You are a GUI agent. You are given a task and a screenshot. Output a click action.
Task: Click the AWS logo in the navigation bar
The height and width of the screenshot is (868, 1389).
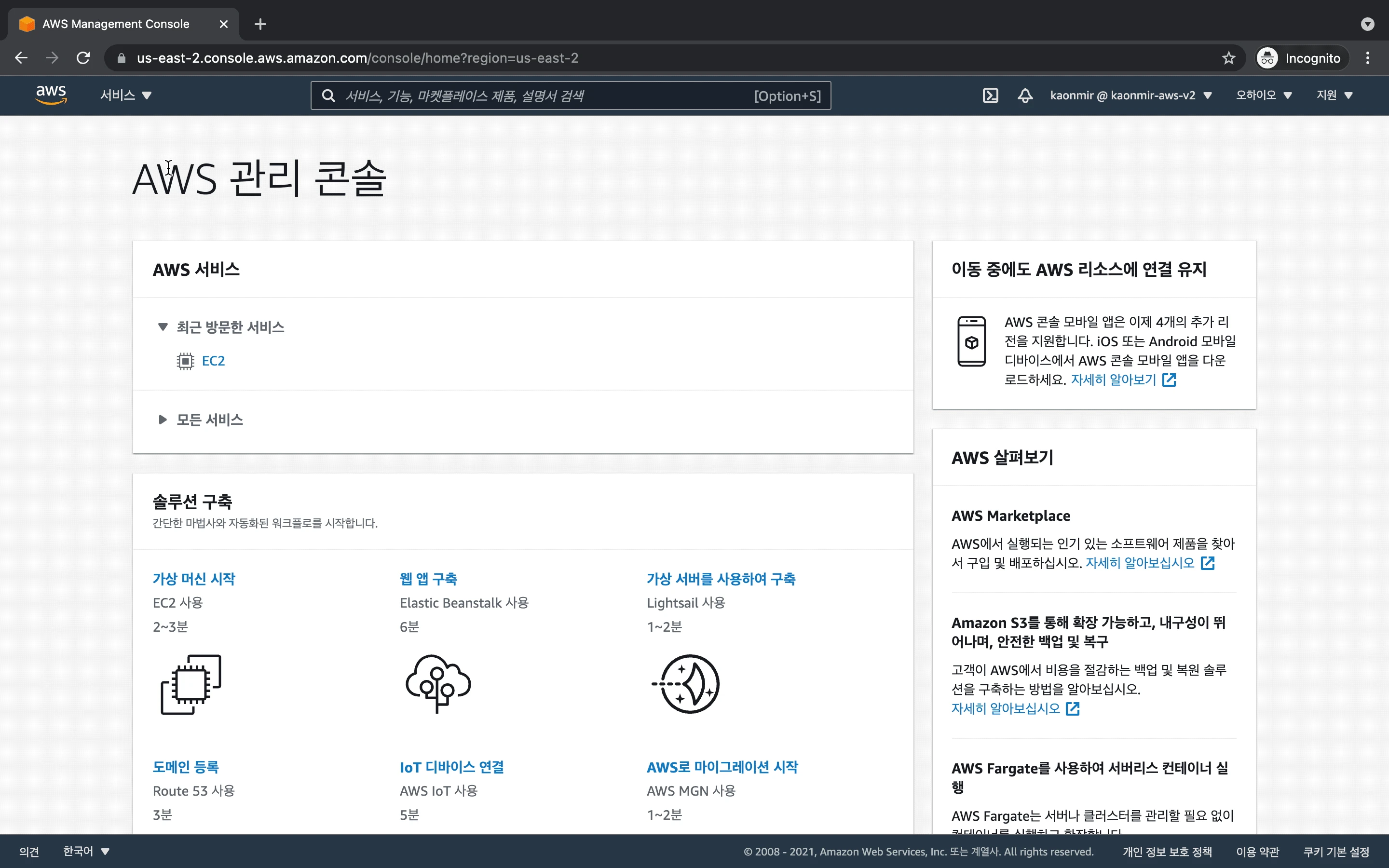coord(51,95)
